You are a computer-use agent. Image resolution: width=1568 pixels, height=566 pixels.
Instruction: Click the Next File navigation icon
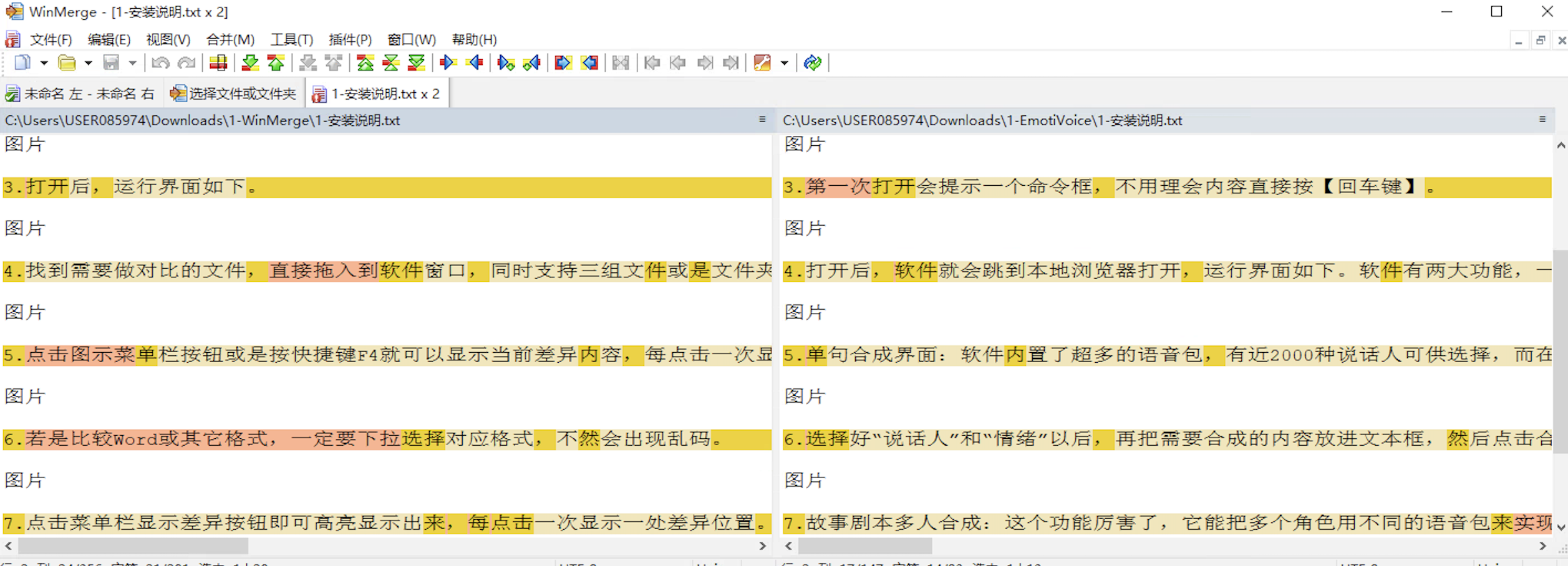point(705,62)
